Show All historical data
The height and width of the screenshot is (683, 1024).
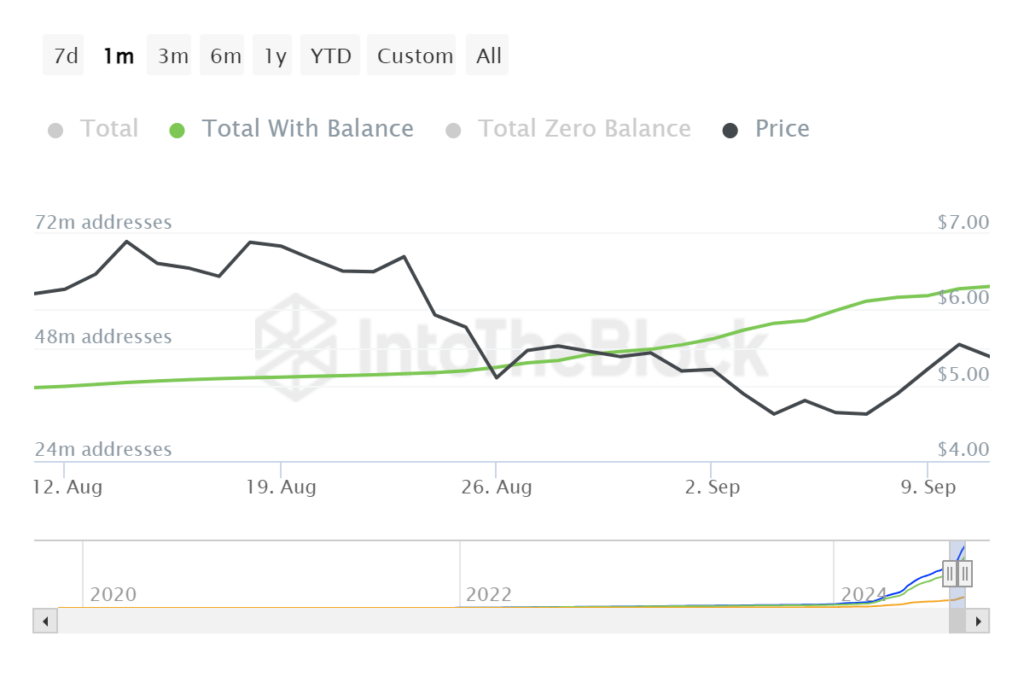[487, 56]
